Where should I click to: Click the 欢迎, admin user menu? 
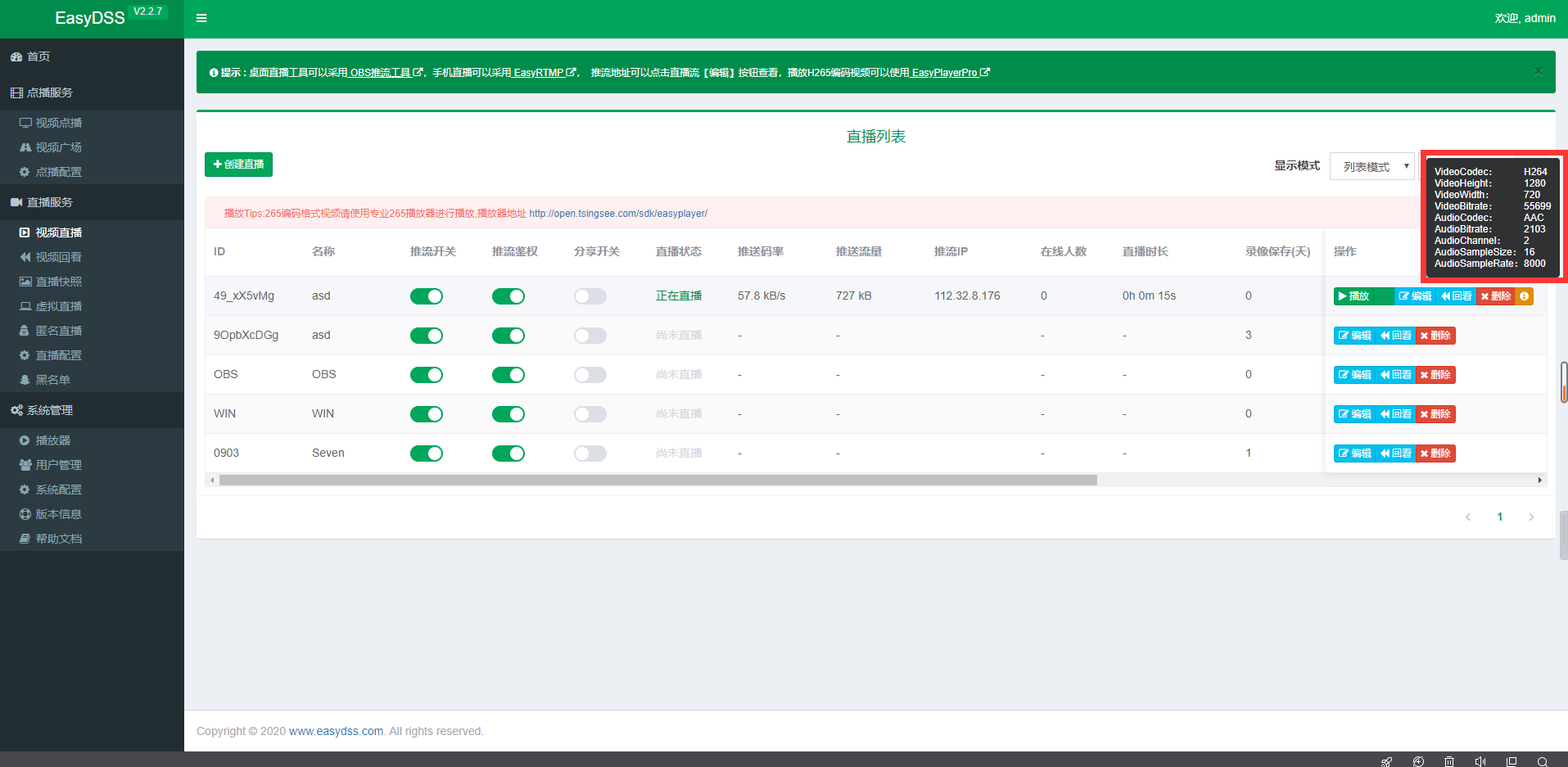tap(1525, 18)
